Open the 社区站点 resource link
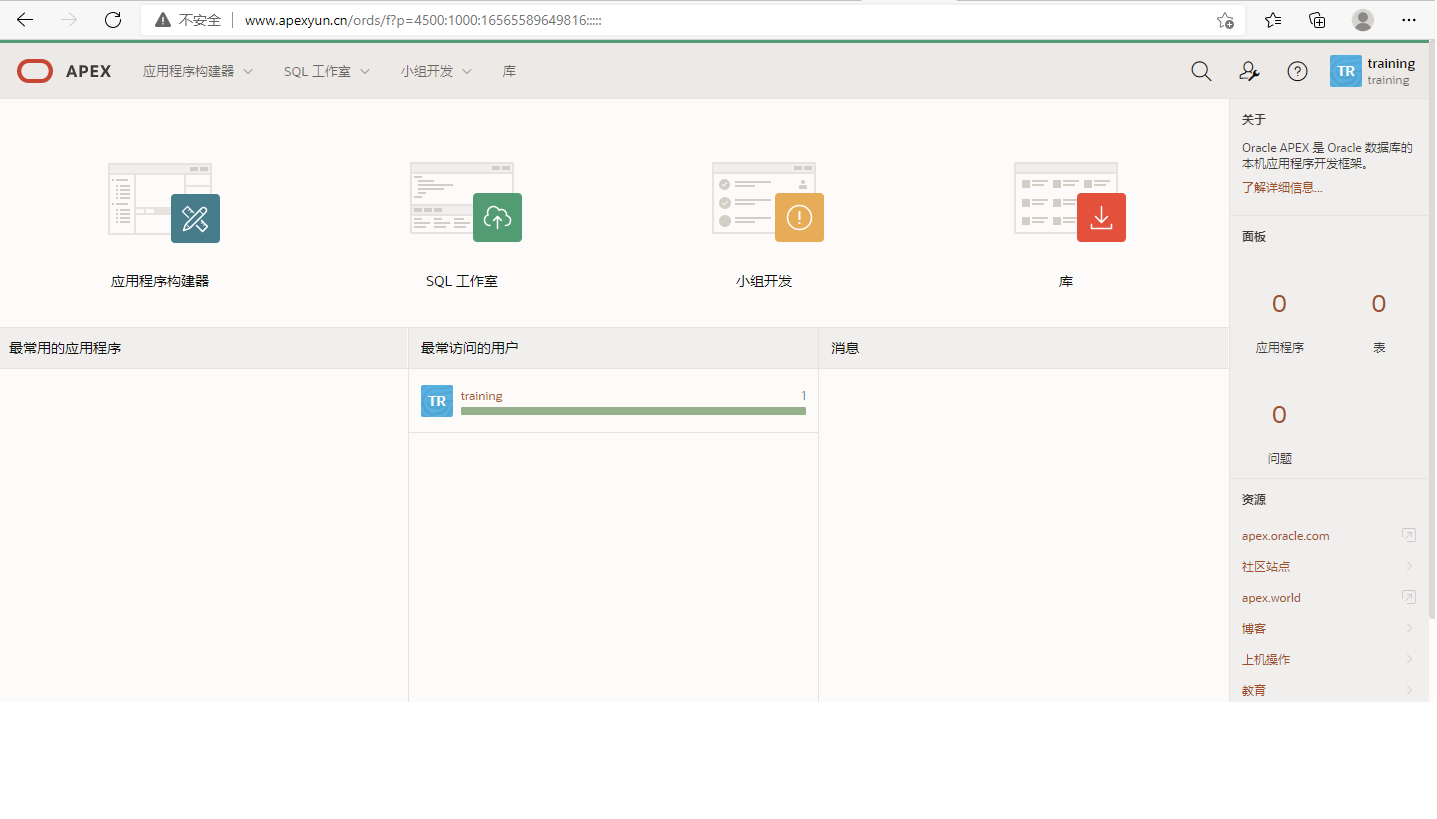1437x819 pixels. pyautogui.click(x=1266, y=566)
